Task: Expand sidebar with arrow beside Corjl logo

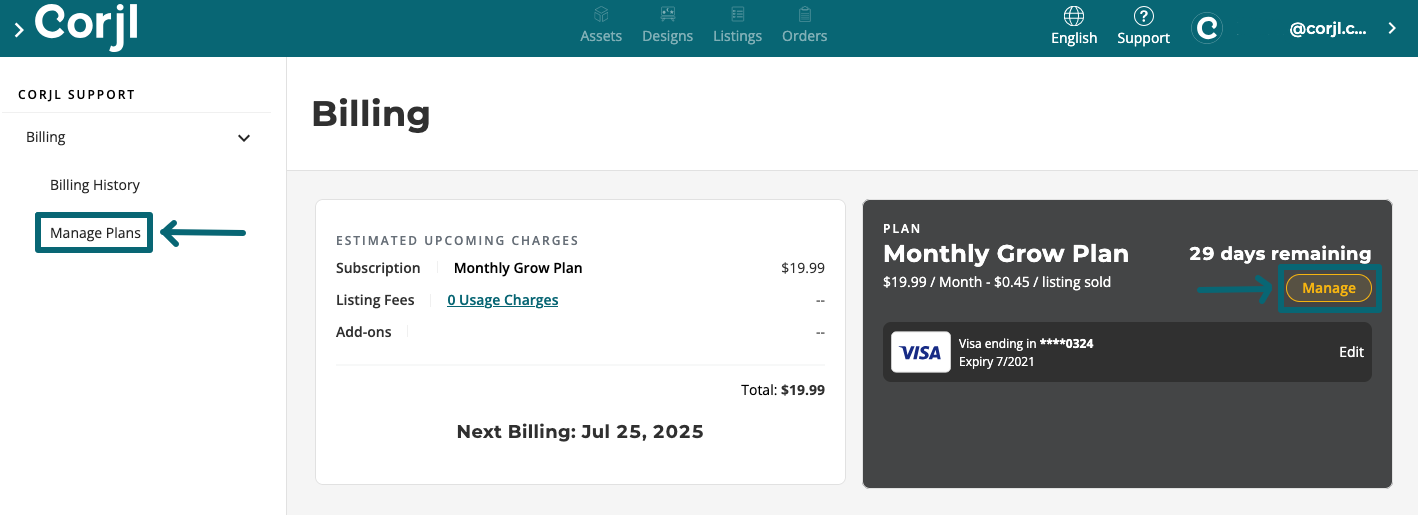Action: coord(19,30)
